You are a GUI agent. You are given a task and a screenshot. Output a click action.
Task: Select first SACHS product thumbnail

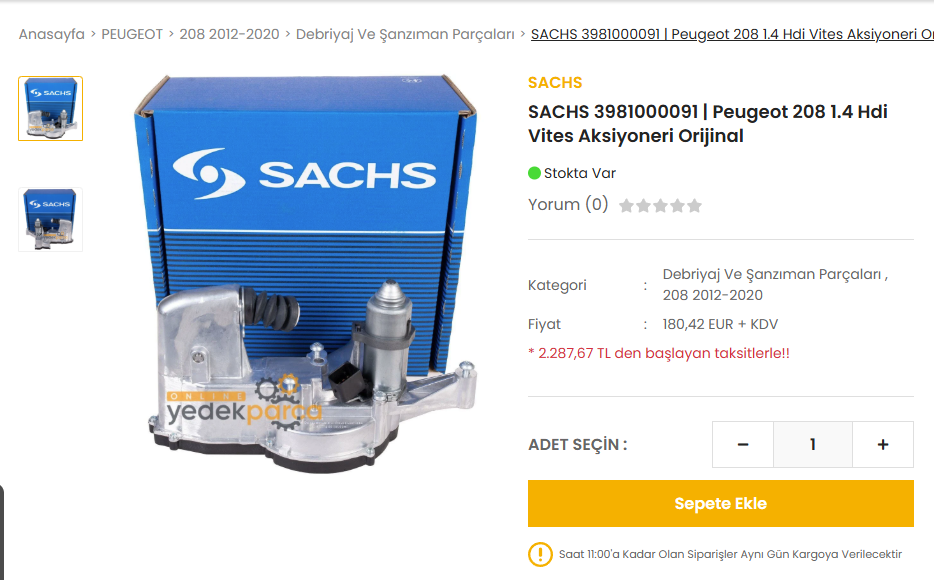51,108
